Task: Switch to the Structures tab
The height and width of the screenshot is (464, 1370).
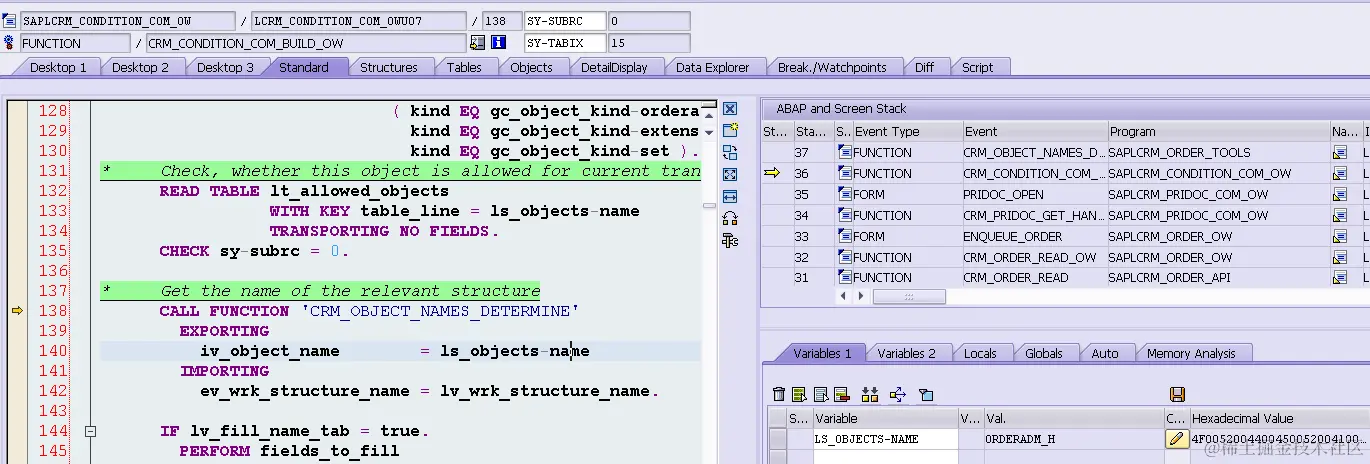Action: pos(389,67)
